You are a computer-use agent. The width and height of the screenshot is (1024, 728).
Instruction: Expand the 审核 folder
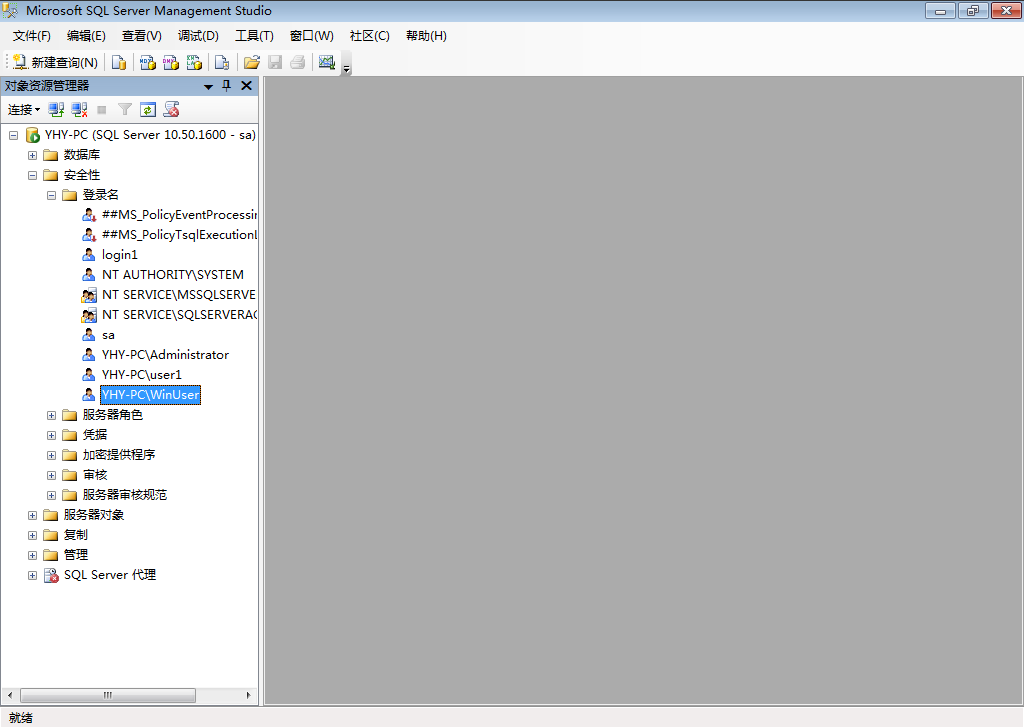(51, 475)
